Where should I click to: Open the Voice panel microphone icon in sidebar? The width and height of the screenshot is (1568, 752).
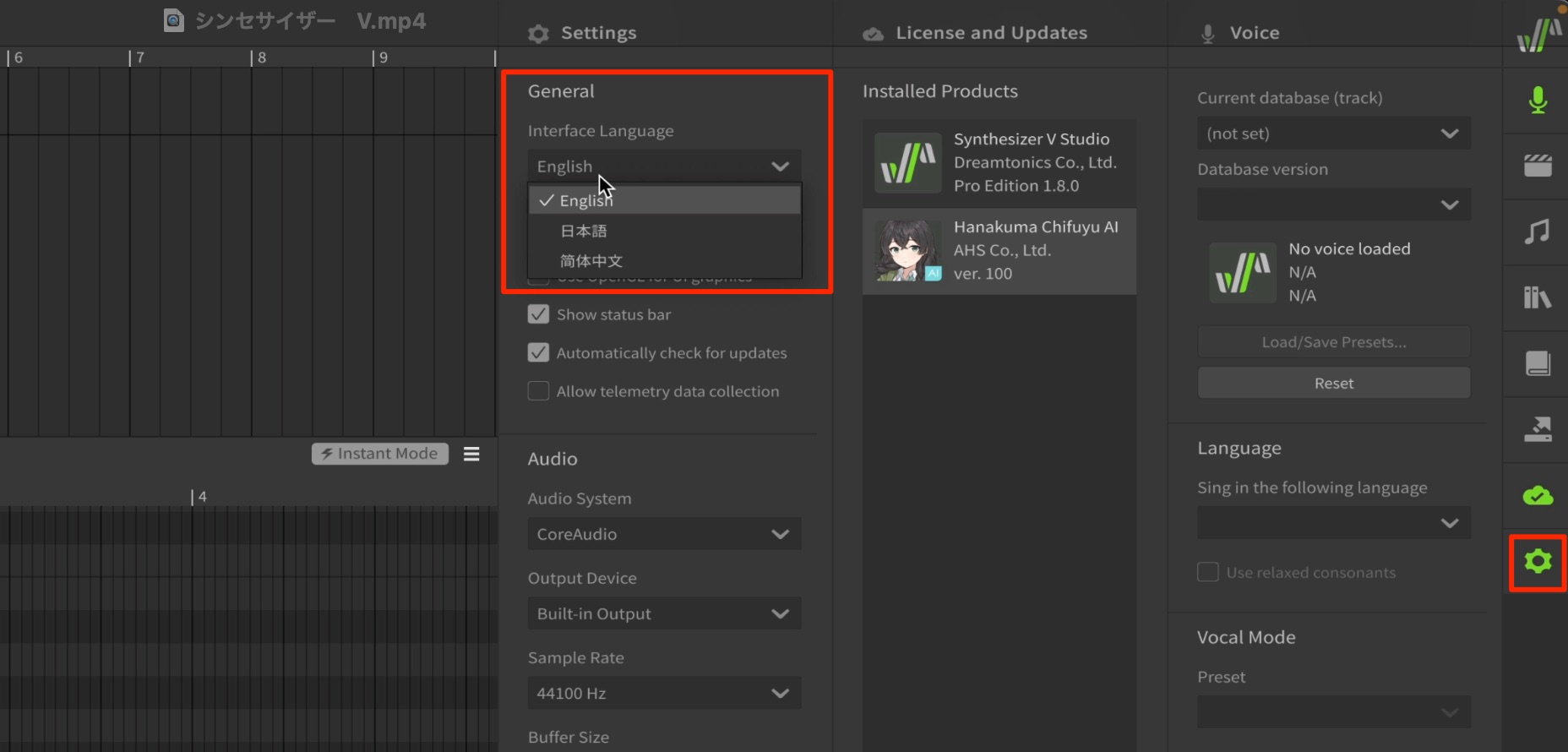point(1538,101)
